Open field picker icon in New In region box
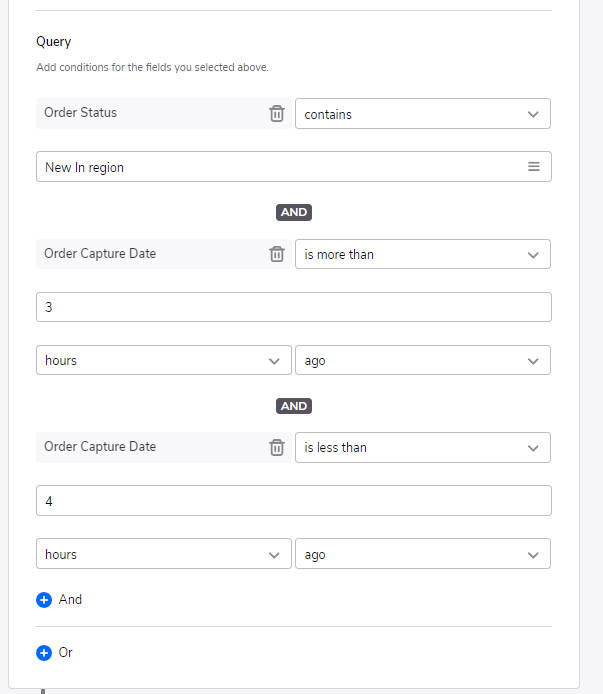Image resolution: width=603 pixels, height=694 pixels. pyautogui.click(x=533, y=166)
